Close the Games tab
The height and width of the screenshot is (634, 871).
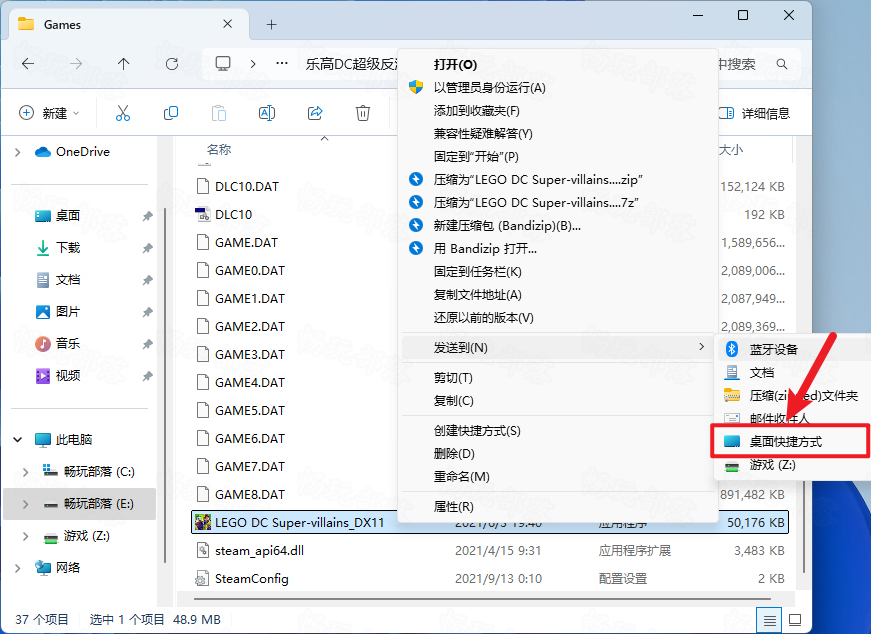pyautogui.click(x=228, y=24)
